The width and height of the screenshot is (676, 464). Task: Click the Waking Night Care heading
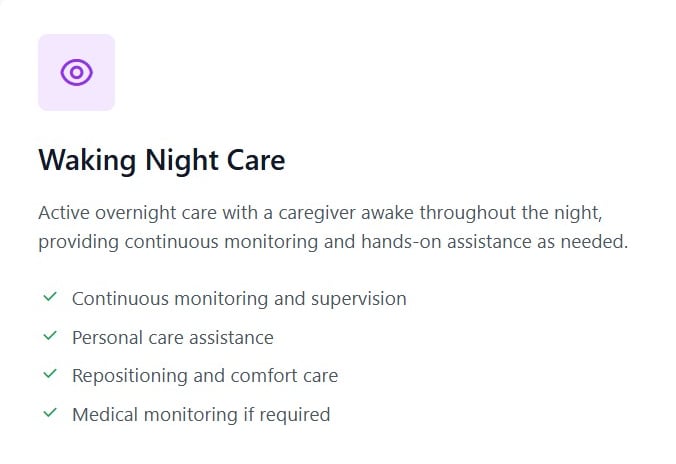[161, 160]
